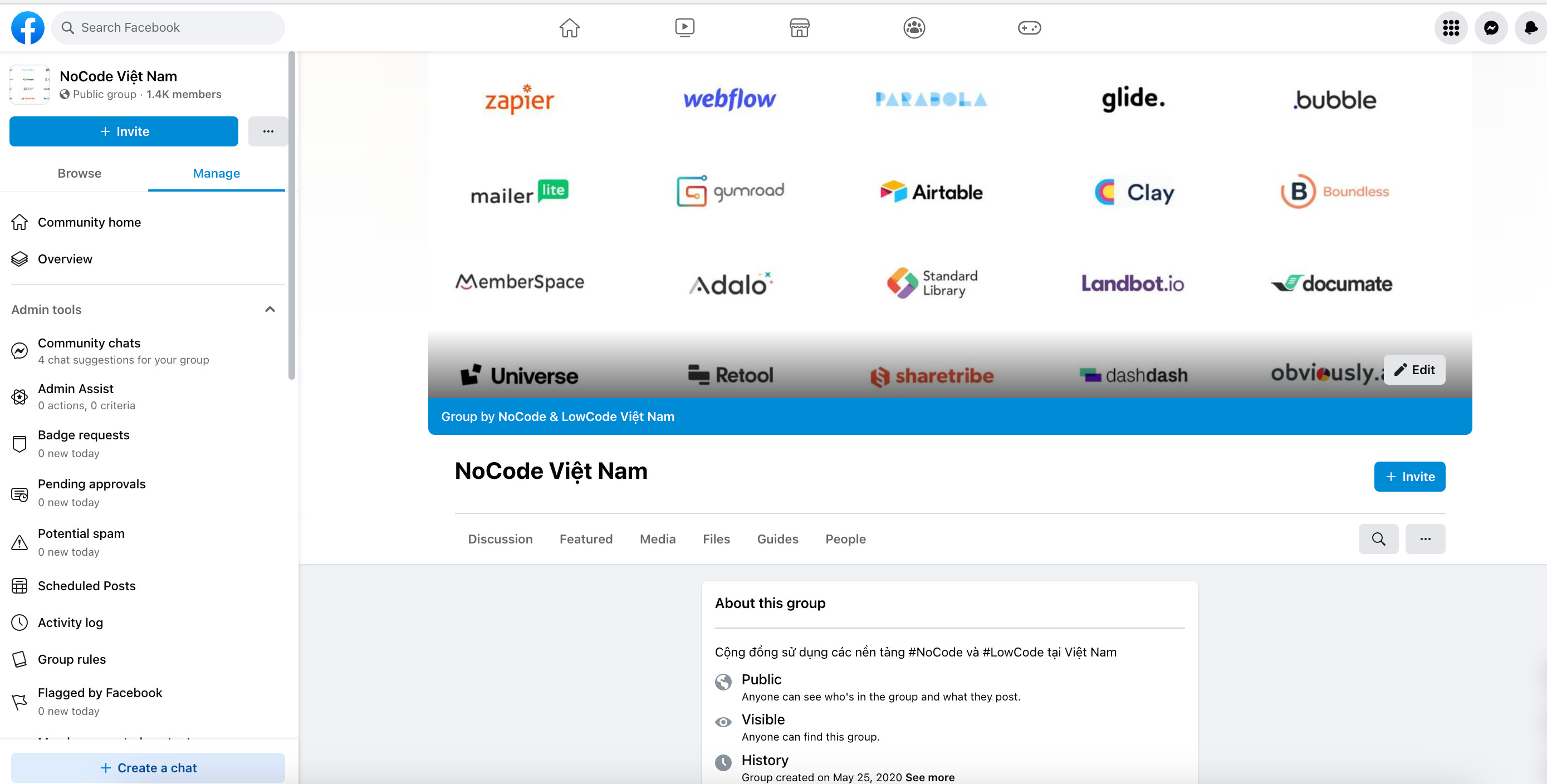Click the Invite button on the group header
The height and width of the screenshot is (784, 1547).
[1409, 476]
